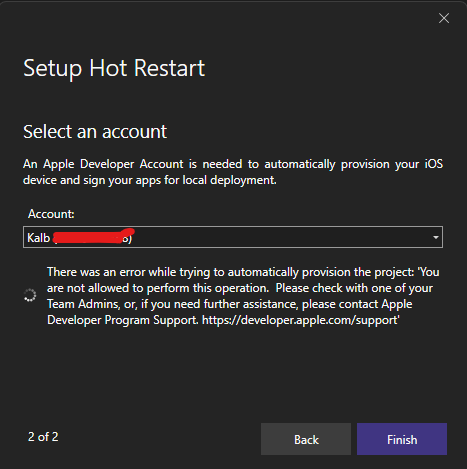Click the "Account:" field label
The image size is (467, 469).
[51, 214]
